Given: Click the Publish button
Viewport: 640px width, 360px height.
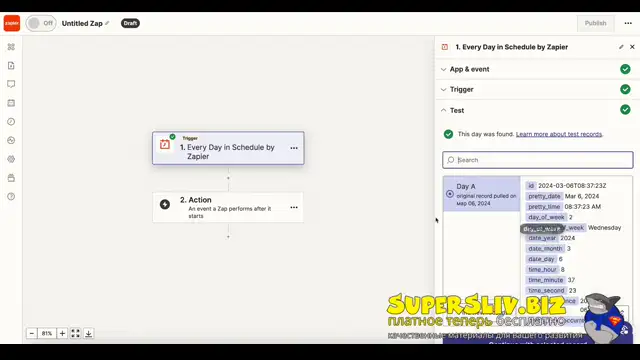Looking at the screenshot, I should coord(595,23).
